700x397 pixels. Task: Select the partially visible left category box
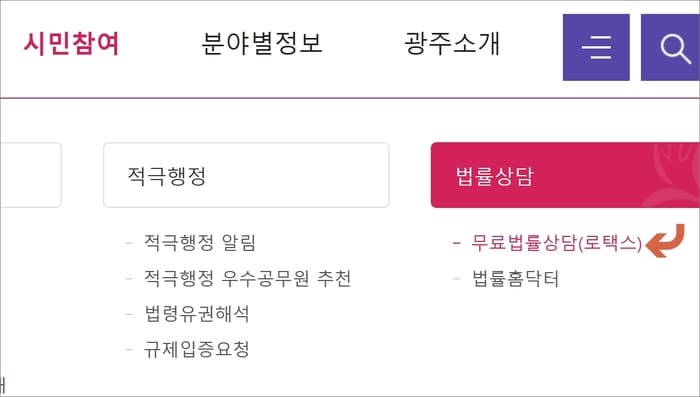[30, 175]
